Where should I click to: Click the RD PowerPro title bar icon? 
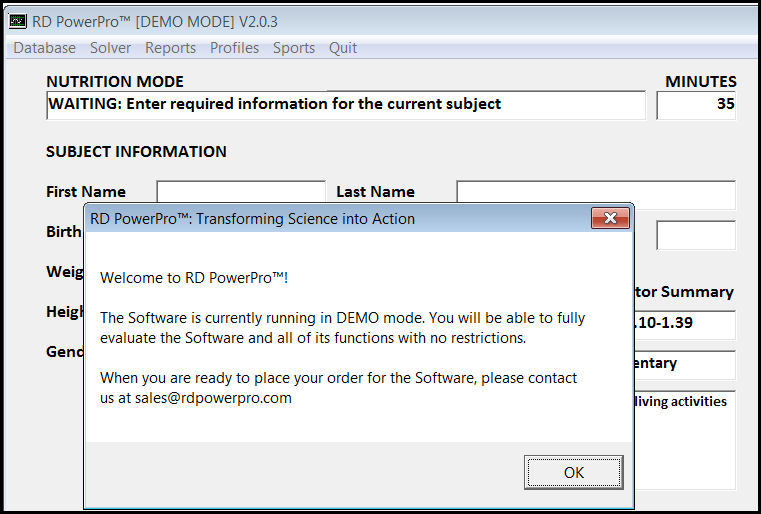click(x=18, y=21)
